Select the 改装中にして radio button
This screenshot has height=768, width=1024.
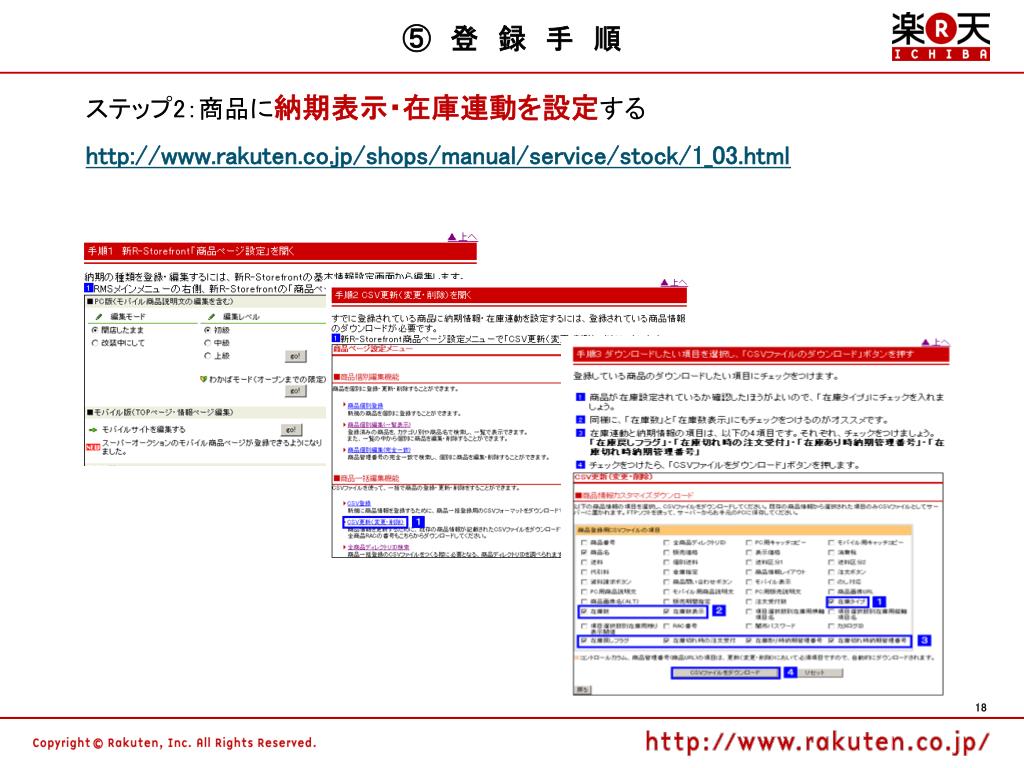95,343
